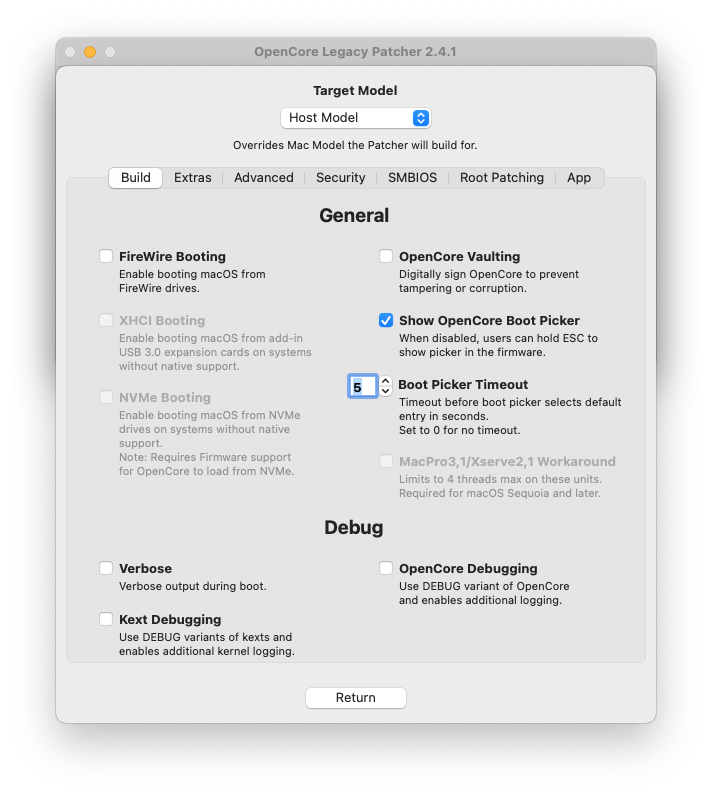Decrease Boot Picker Timeout with down arrow

click(386, 391)
